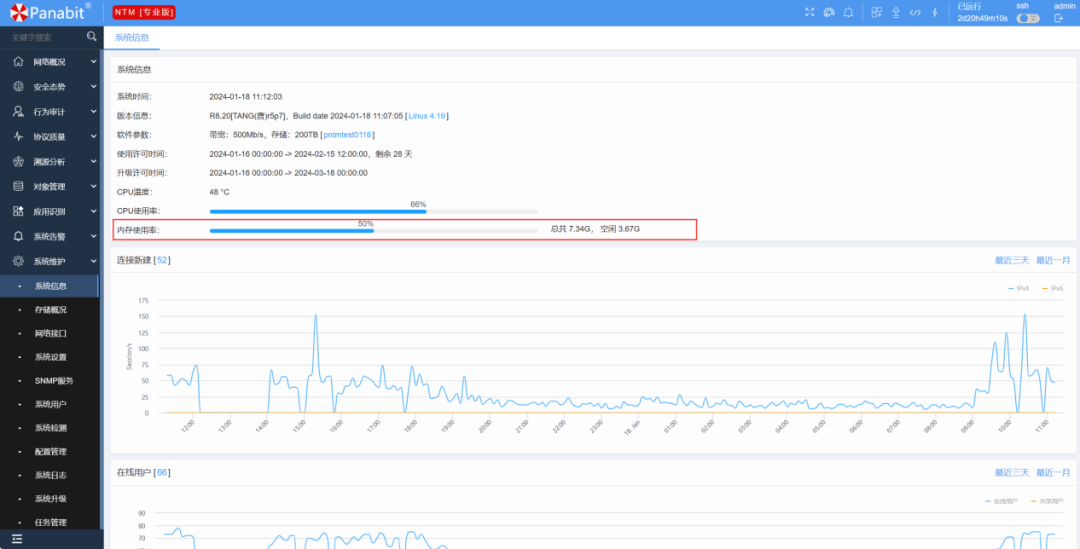1080x549 pixels.
Task: Show 最近三天 for 在线用户 chart
Action: tap(1012, 473)
